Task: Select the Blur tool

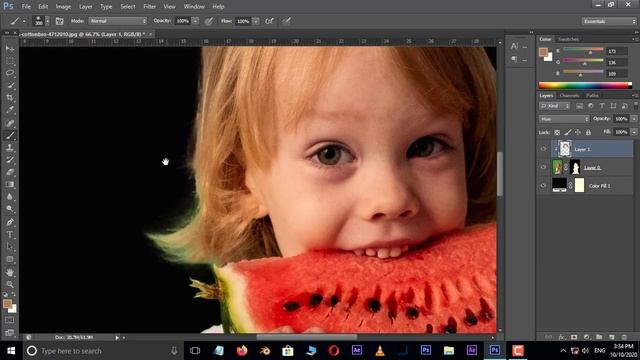Action: [x=10, y=197]
